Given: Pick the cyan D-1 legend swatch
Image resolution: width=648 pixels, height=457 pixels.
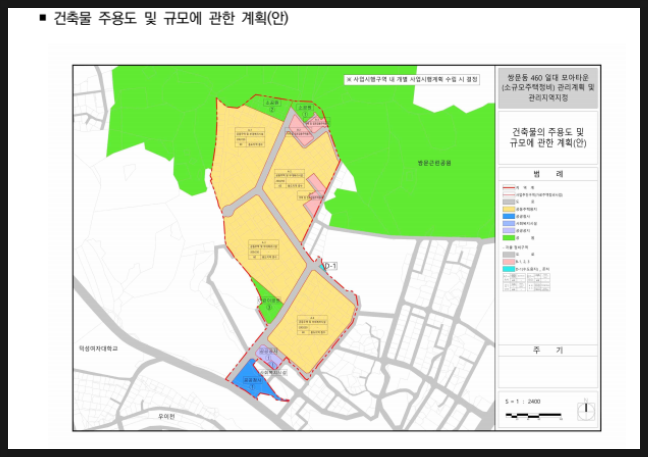Looking at the screenshot, I should [509, 269].
